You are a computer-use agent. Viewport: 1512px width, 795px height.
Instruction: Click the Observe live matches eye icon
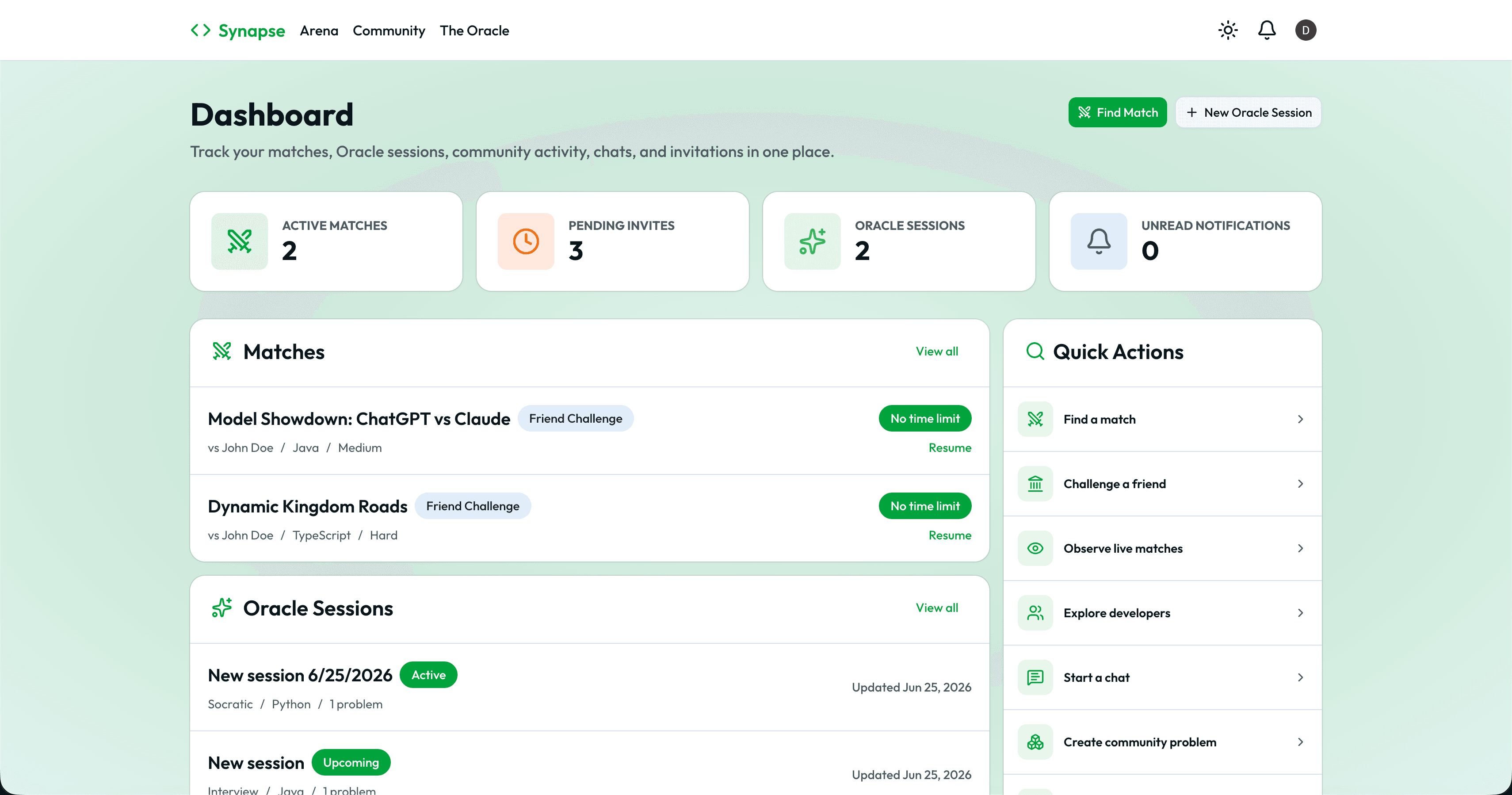coord(1035,548)
